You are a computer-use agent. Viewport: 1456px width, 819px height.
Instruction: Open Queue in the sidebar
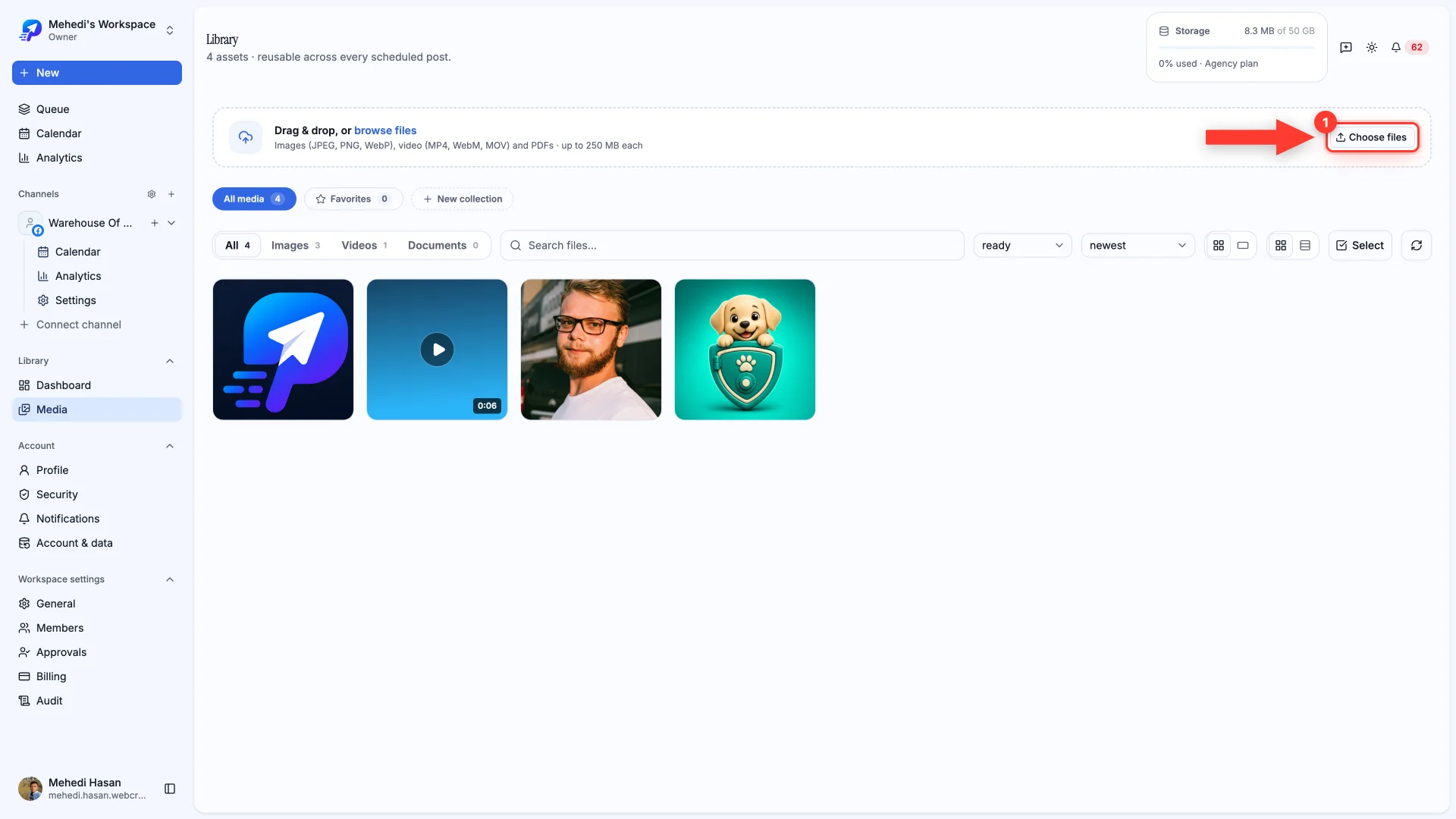click(x=97, y=109)
